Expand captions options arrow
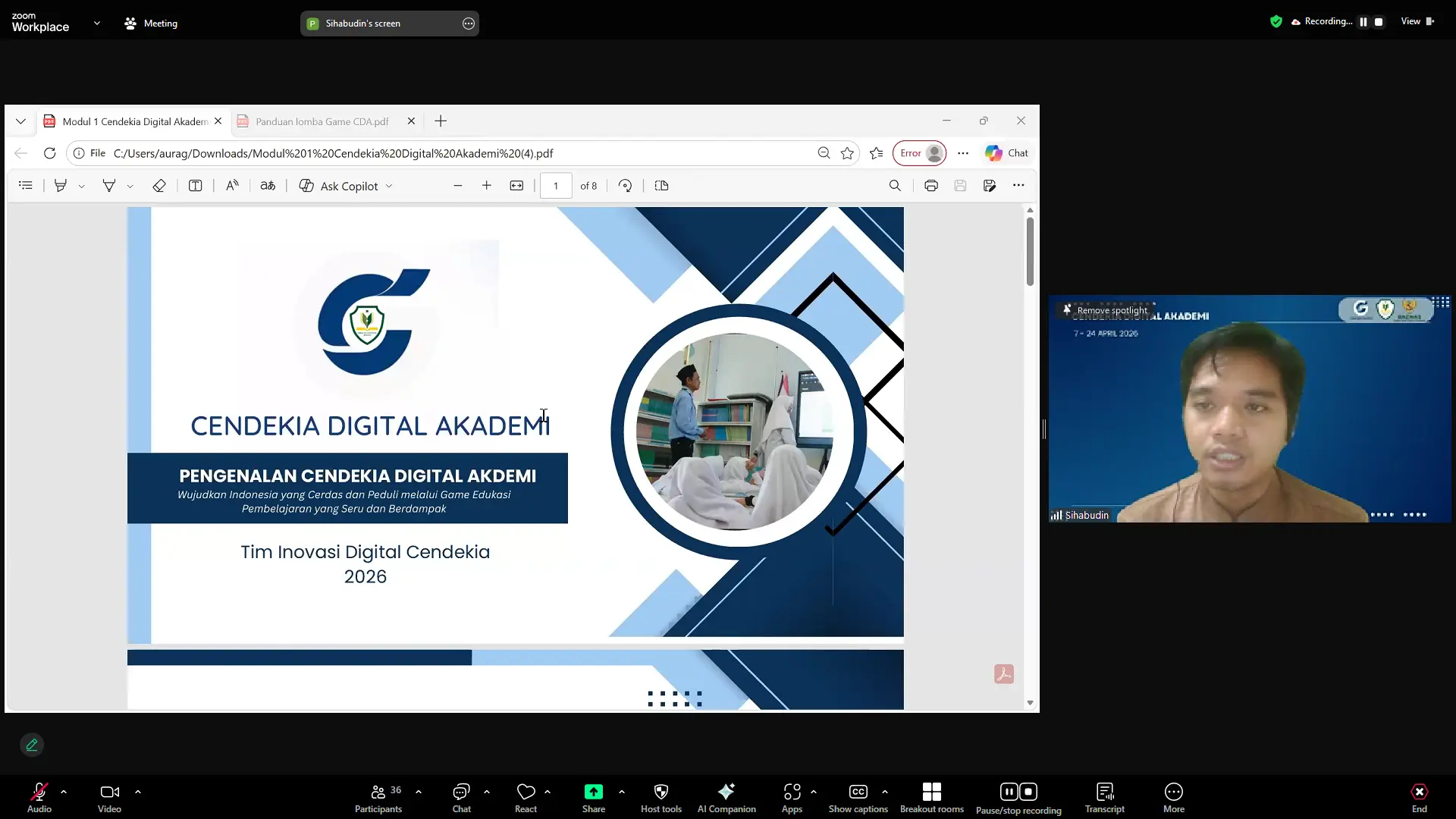This screenshot has width=1456, height=819. pyautogui.click(x=885, y=792)
